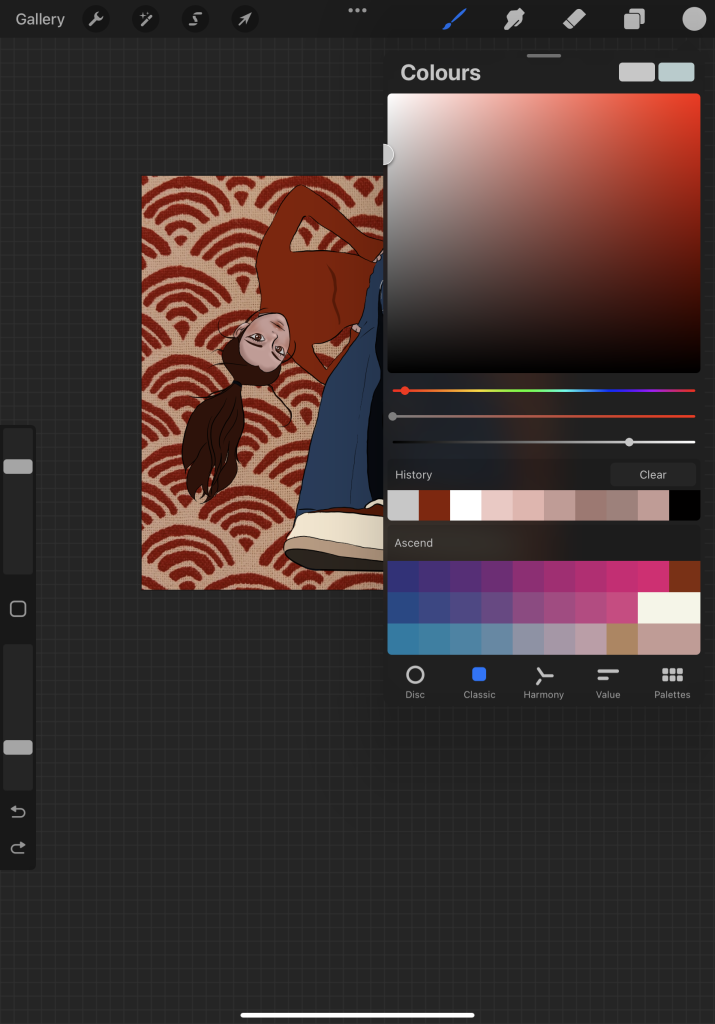Click the brush size slider handle
The image size is (715, 1024).
(18, 466)
